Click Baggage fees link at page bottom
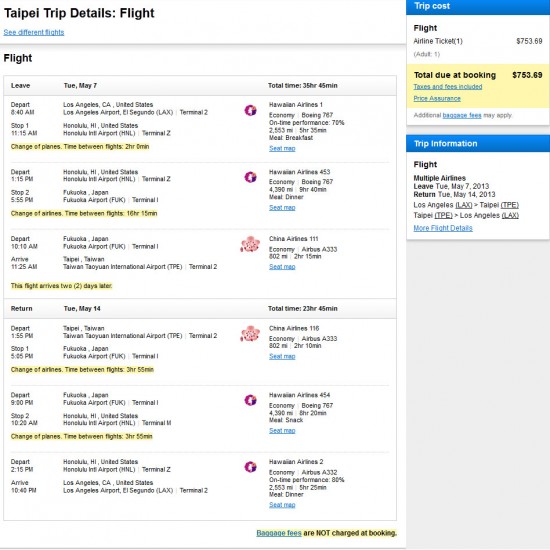This screenshot has width=550, height=550. click(x=279, y=533)
